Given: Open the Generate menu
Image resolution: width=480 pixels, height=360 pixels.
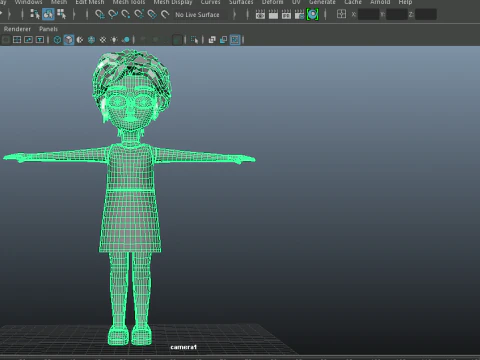Looking at the screenshot, I should pyautogui.click(x=322, y=2).
